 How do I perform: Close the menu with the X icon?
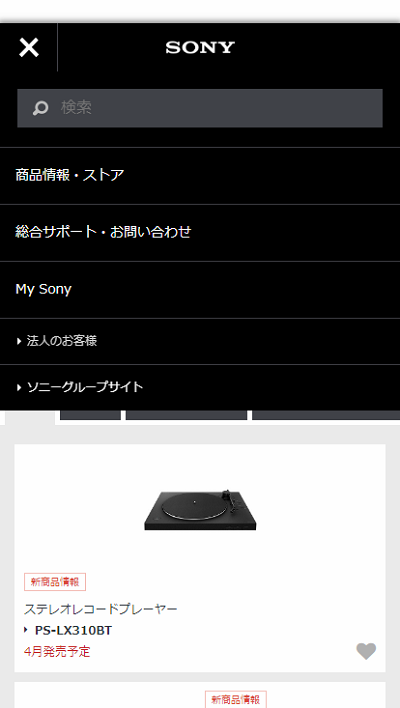point(29,47)
